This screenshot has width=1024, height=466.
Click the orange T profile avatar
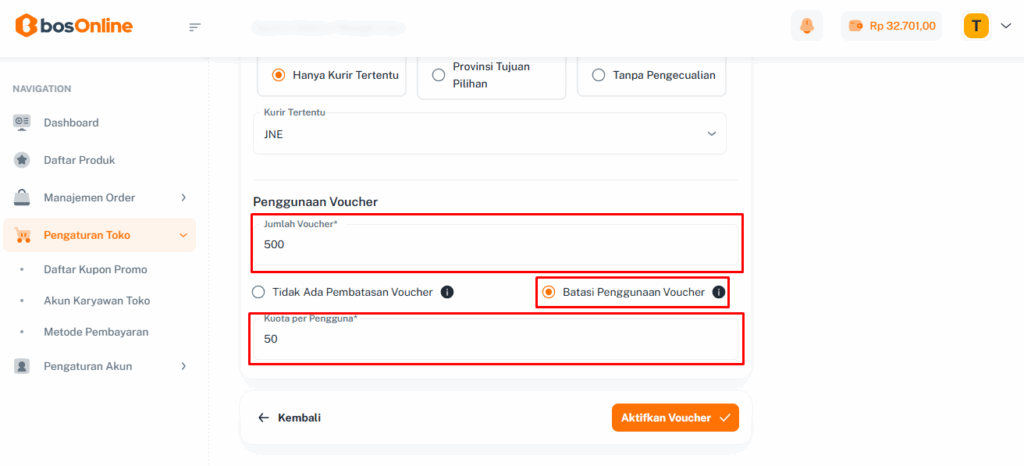click(x=976, y=26)
